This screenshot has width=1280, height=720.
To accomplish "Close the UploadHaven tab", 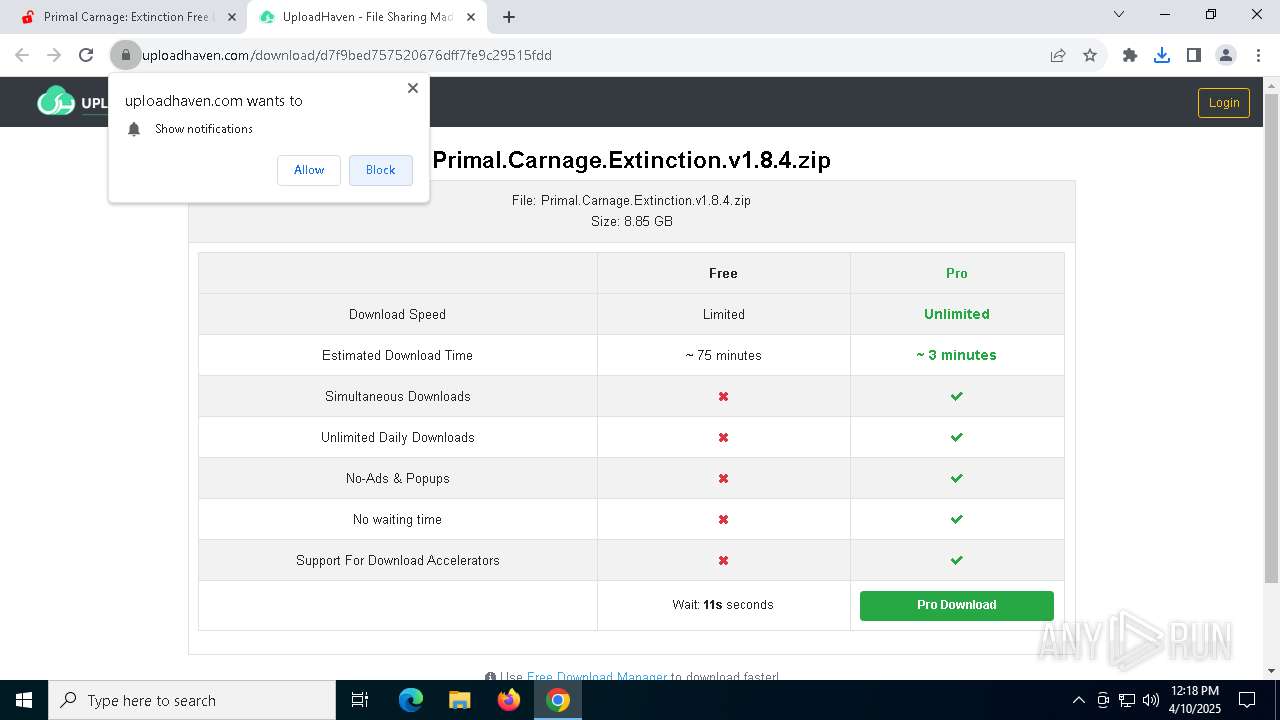I will (x=471, y=17).
